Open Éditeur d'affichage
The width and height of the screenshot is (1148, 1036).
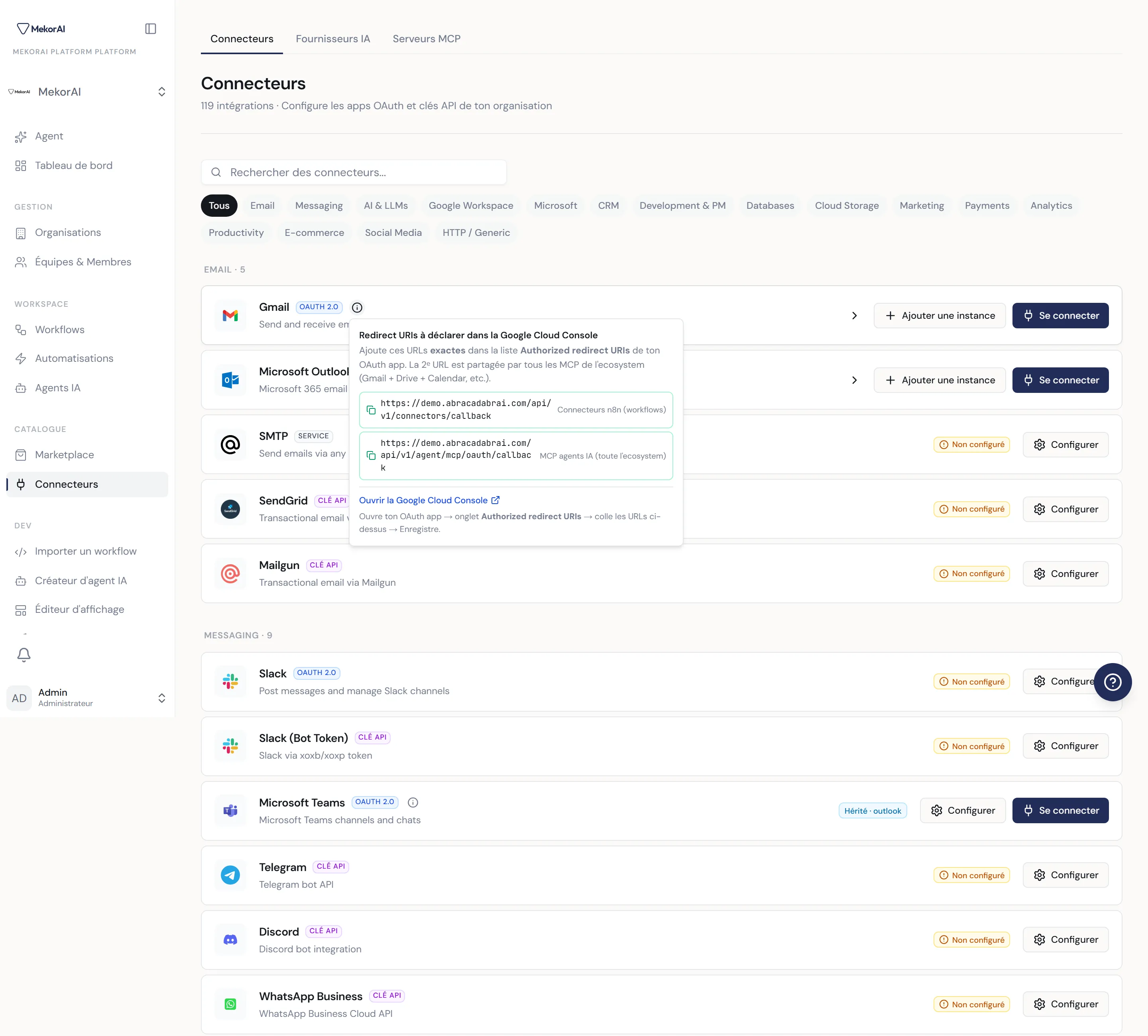[87, 610]
